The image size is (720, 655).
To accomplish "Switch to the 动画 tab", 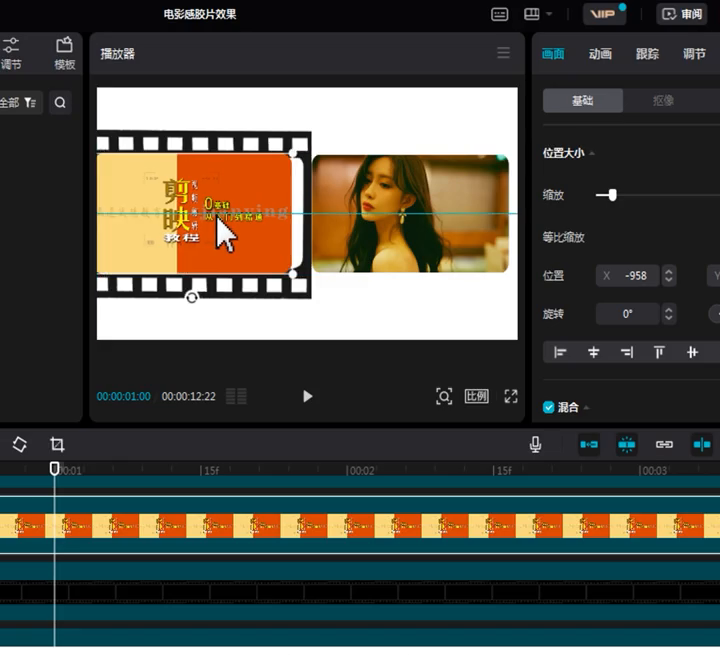I will point(600,54).
